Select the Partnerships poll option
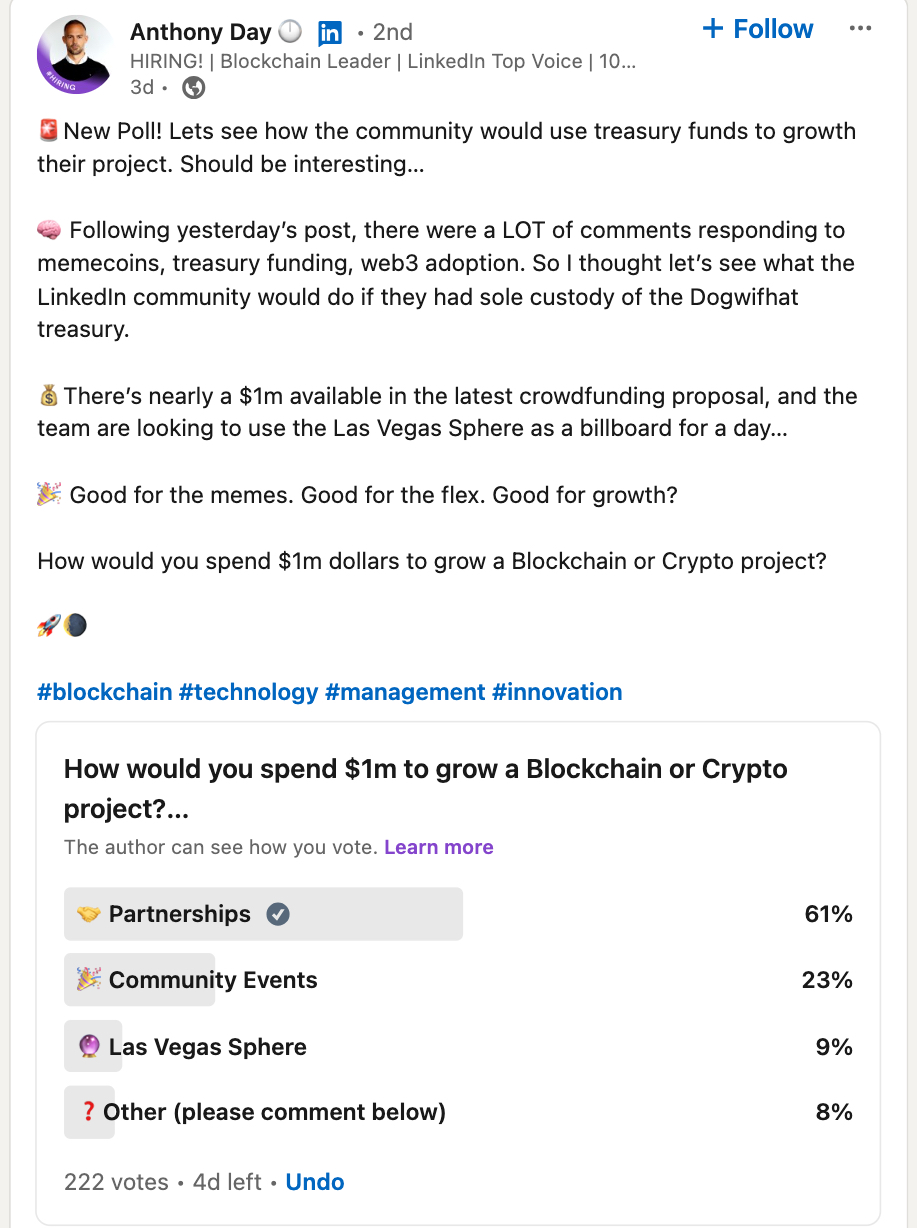The image size is (917, 1228). [x=180, y=914]
